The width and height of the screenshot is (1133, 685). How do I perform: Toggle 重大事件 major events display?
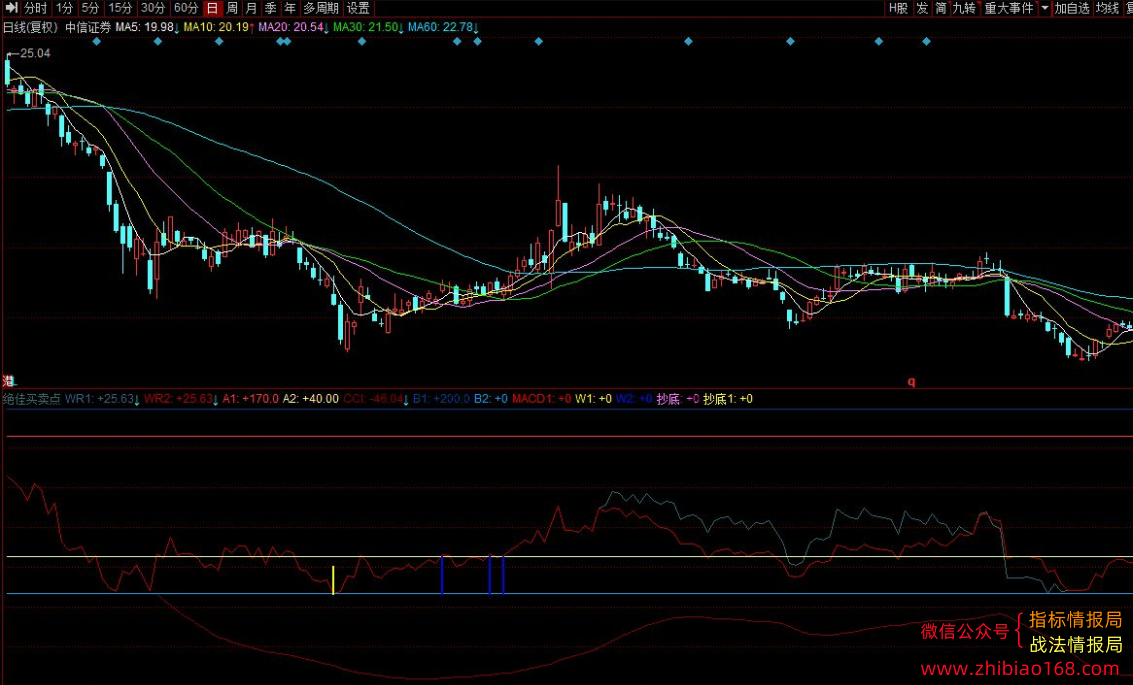[1009, 8]
